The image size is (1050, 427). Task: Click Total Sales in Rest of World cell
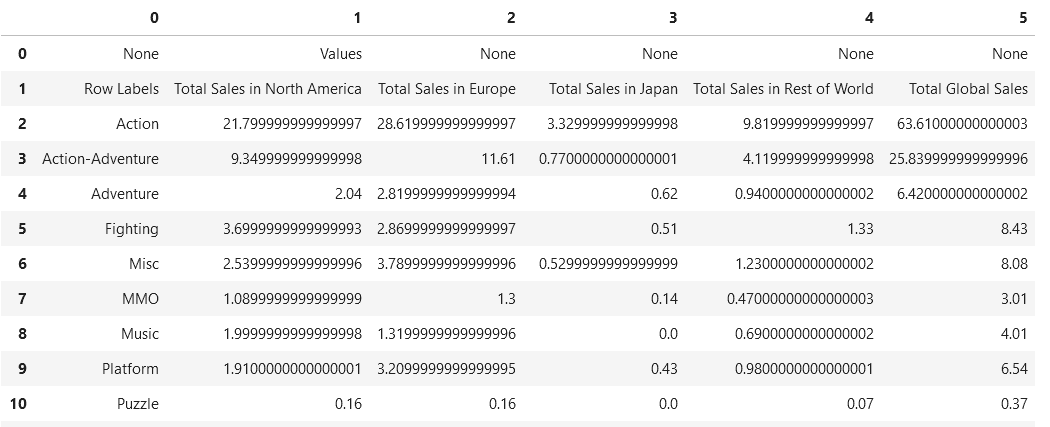[783, 89]
